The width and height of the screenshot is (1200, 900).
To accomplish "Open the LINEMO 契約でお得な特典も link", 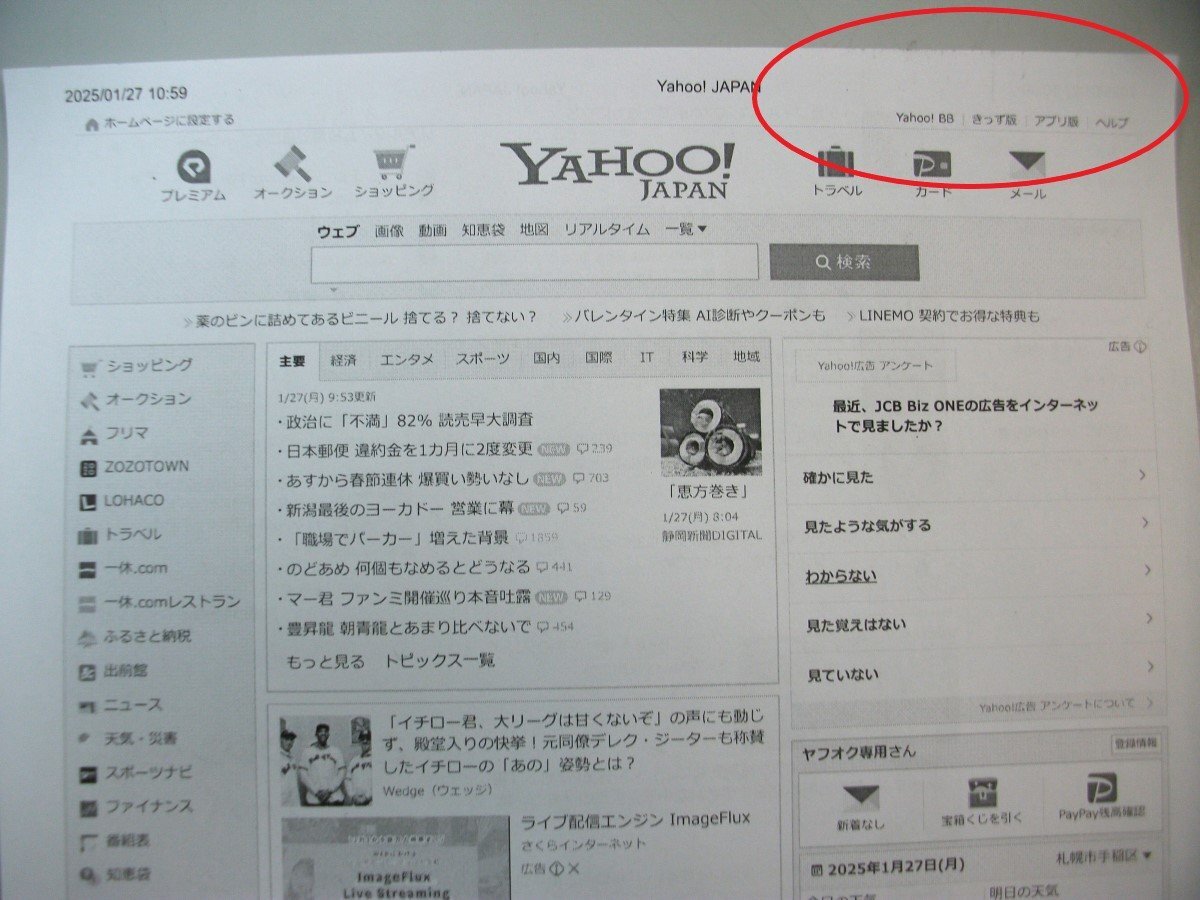I will coord(949,316).
